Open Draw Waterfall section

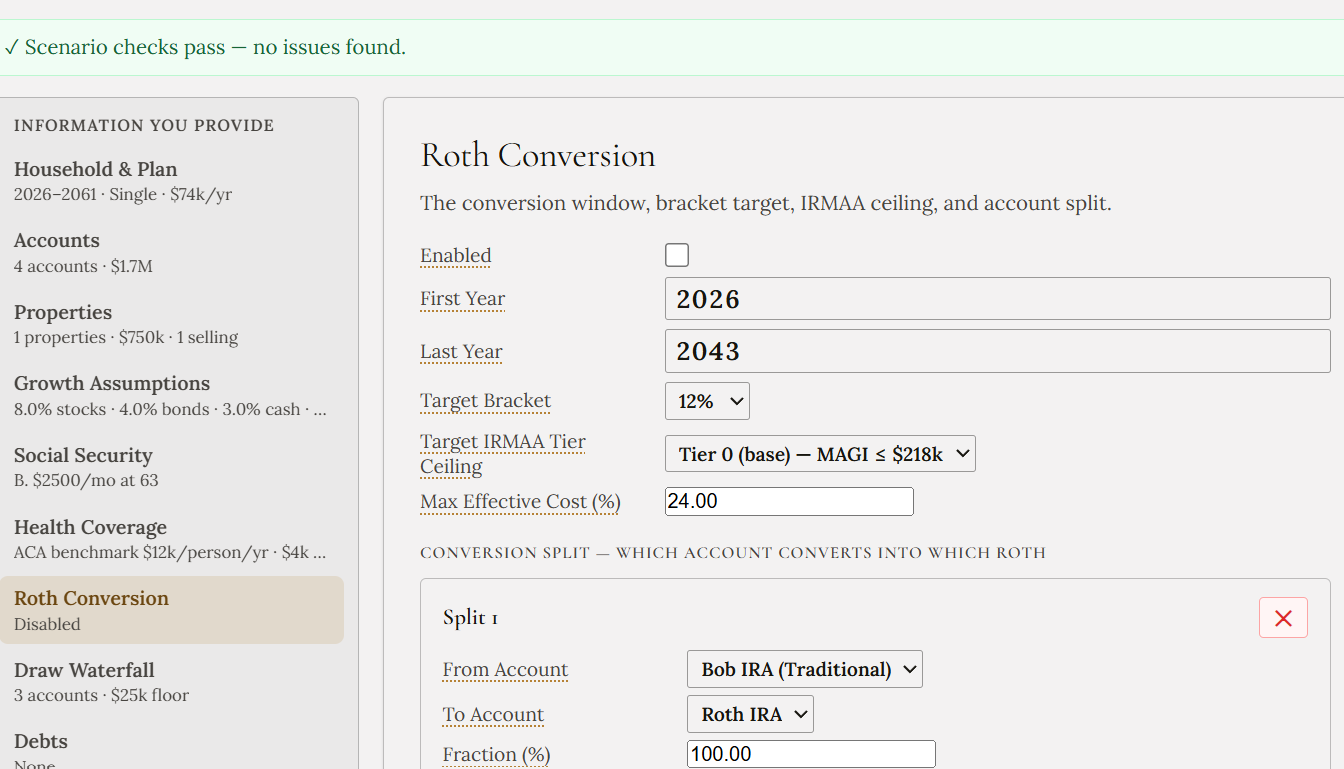pyautogui.click(x=172, y=682)
